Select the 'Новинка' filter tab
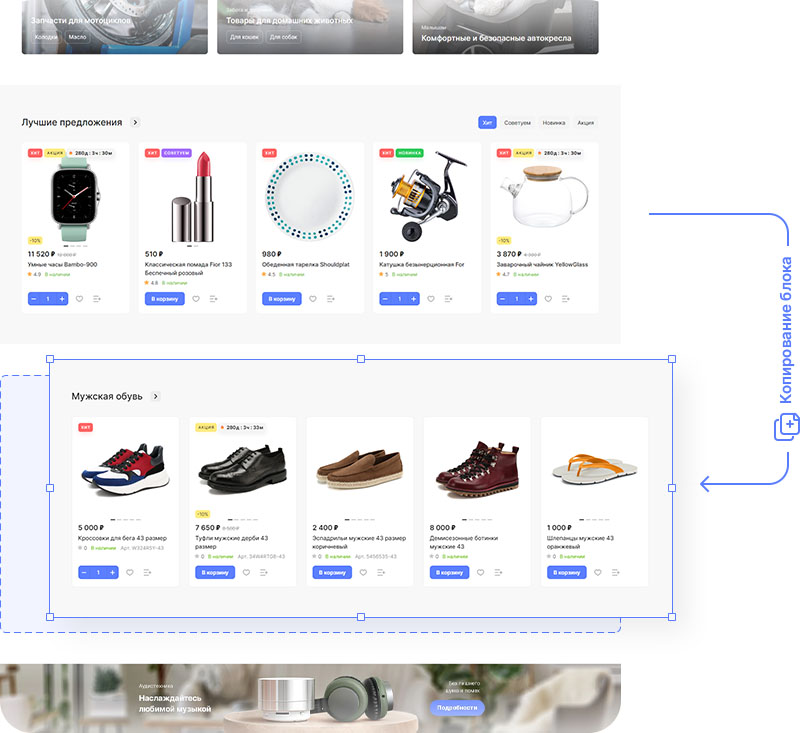The image size is (801, 733). [553, 123]
